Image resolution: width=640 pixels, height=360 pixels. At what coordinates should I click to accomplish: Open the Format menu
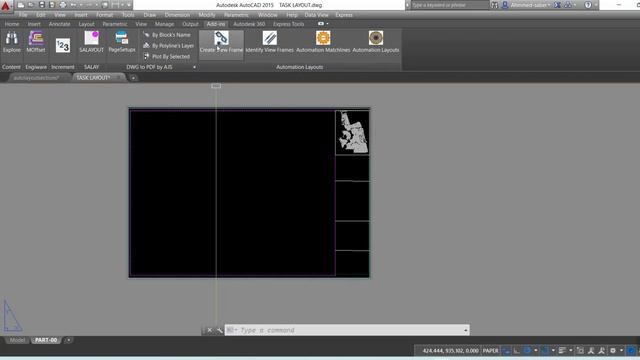[104, 15]
